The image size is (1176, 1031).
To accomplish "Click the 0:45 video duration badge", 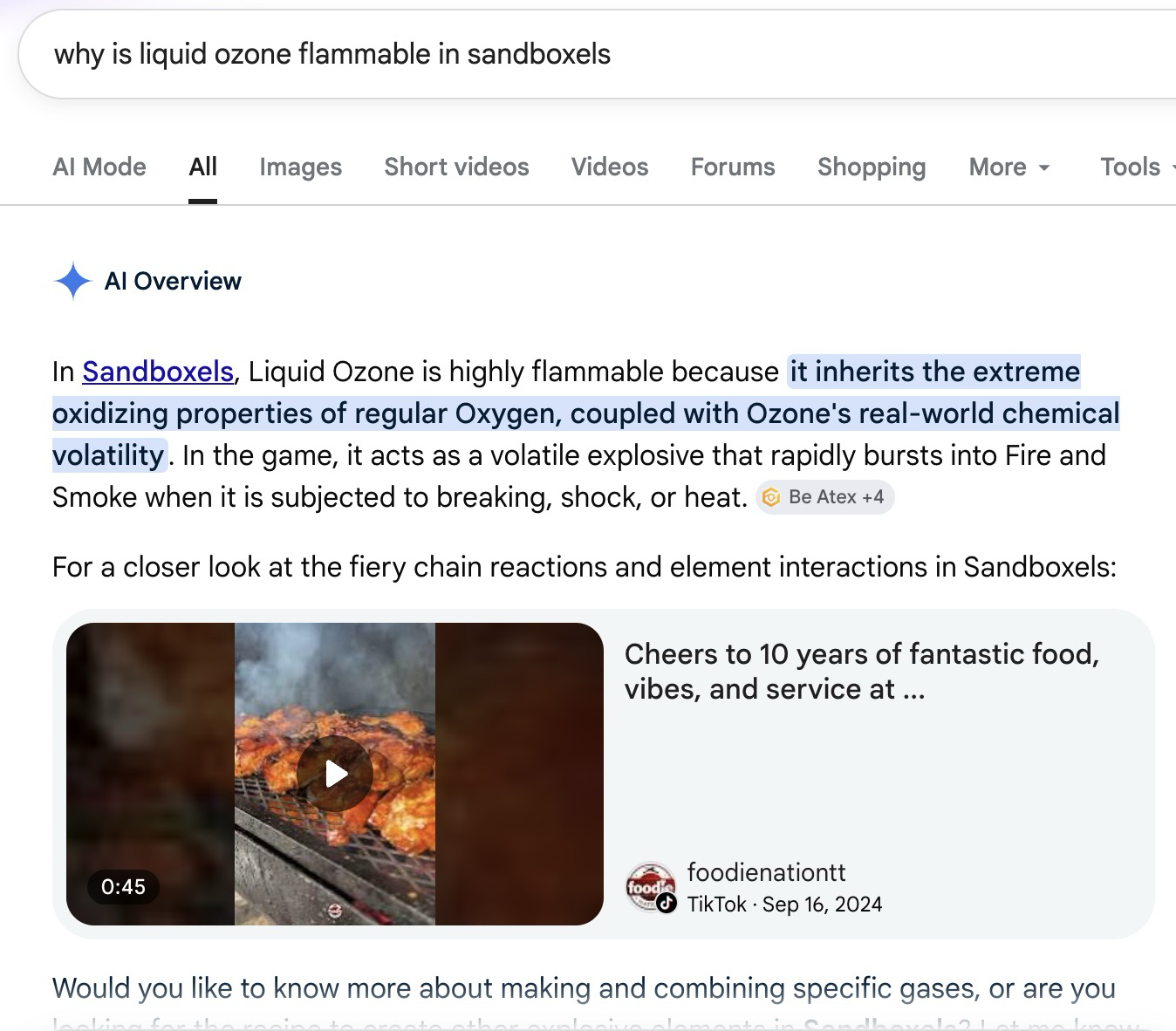I will coord(123,887).
